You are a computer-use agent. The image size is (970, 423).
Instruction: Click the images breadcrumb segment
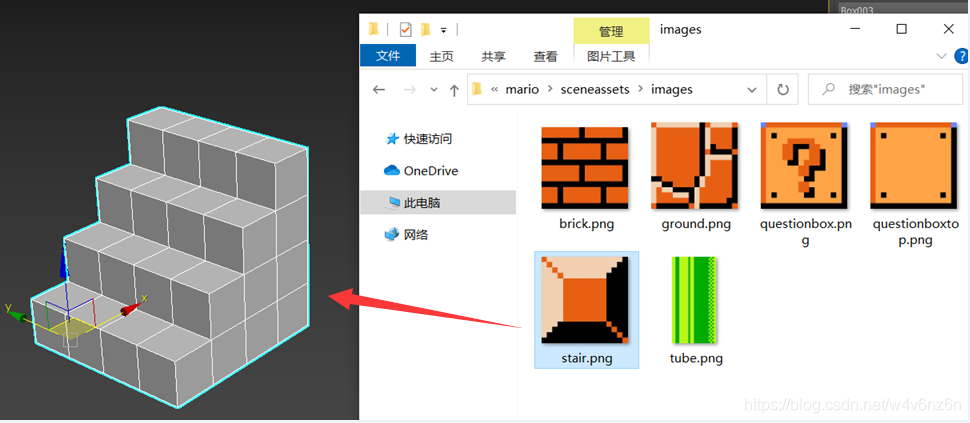[672, 90]
